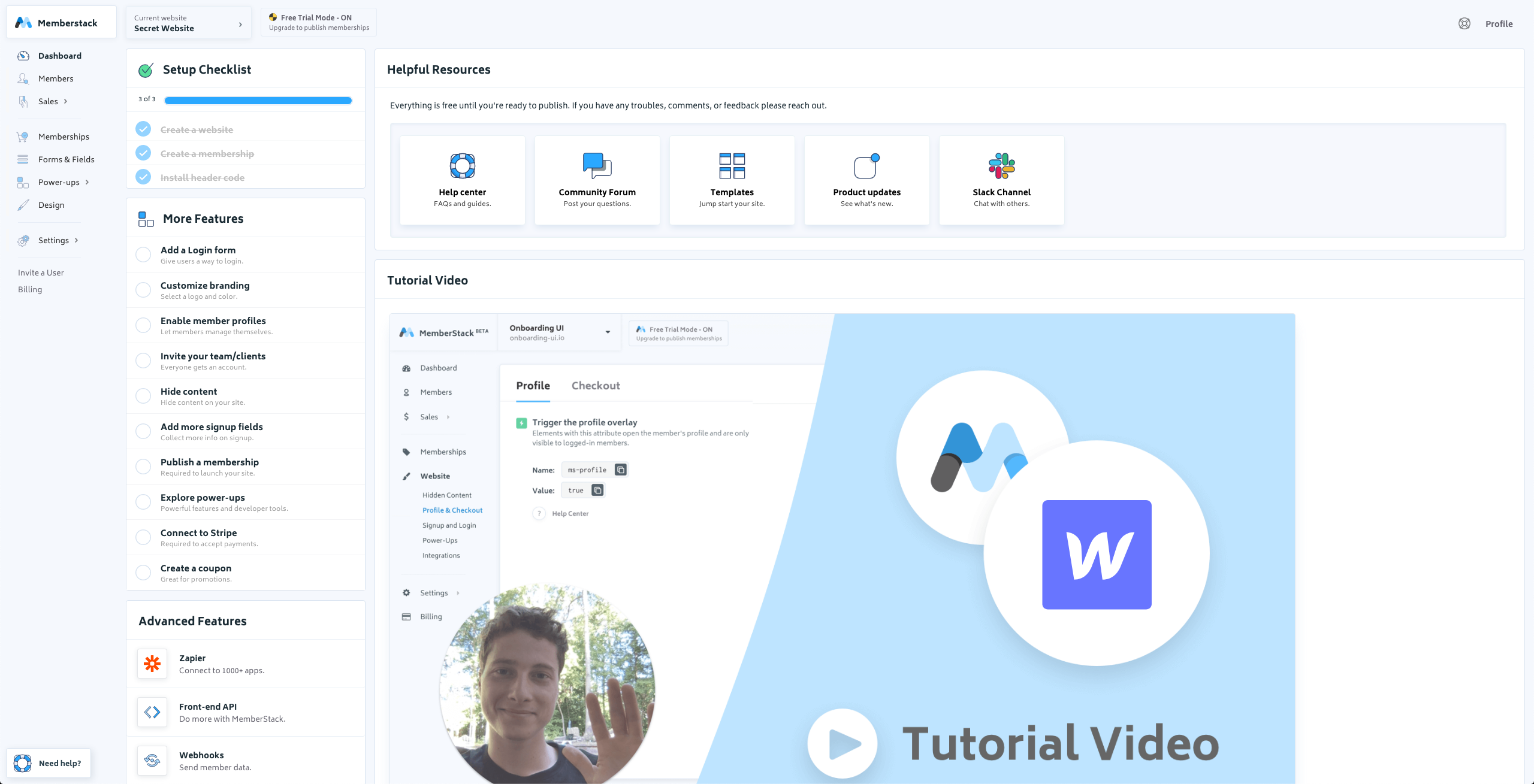Viewport: 1534px width, 784px height.
Task: Open Dashboard in the sidebar
Action: click(60, 56)
